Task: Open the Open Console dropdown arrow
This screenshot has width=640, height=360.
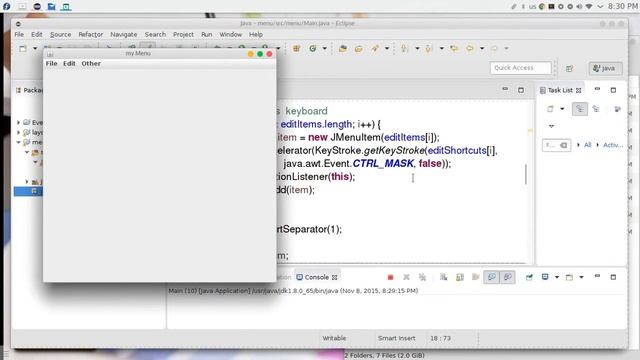Action: pyautogui.click(x=581, y=278)
